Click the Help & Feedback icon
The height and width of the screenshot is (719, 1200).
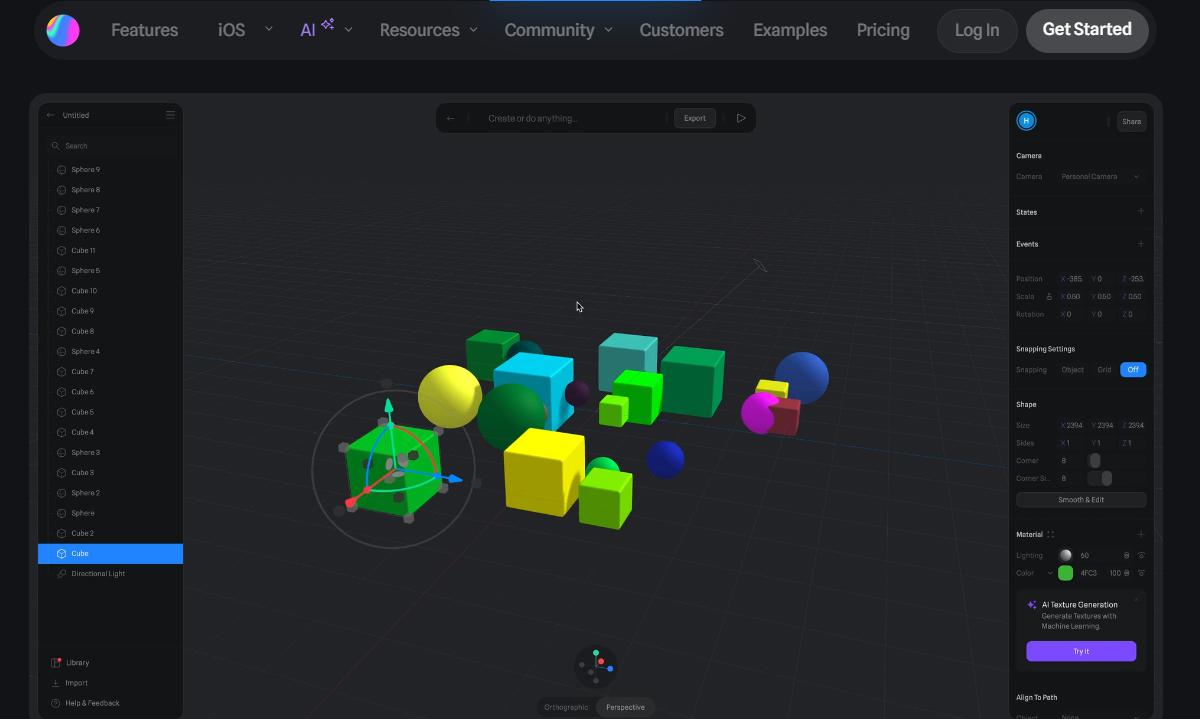[56, 703]
